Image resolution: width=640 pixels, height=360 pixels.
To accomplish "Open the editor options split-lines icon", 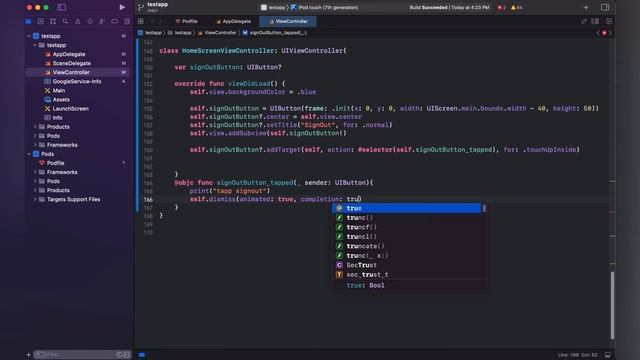I will click(596, 21).
